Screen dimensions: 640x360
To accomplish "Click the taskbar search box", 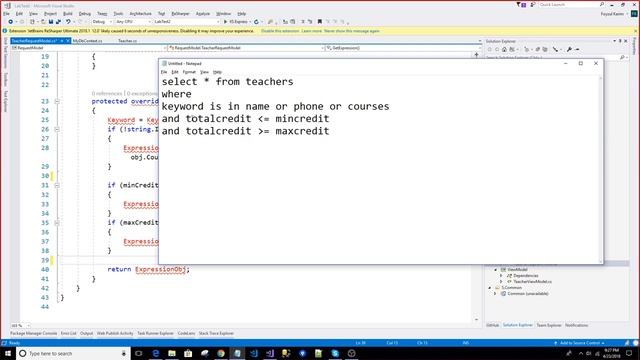I will point(73,353).
